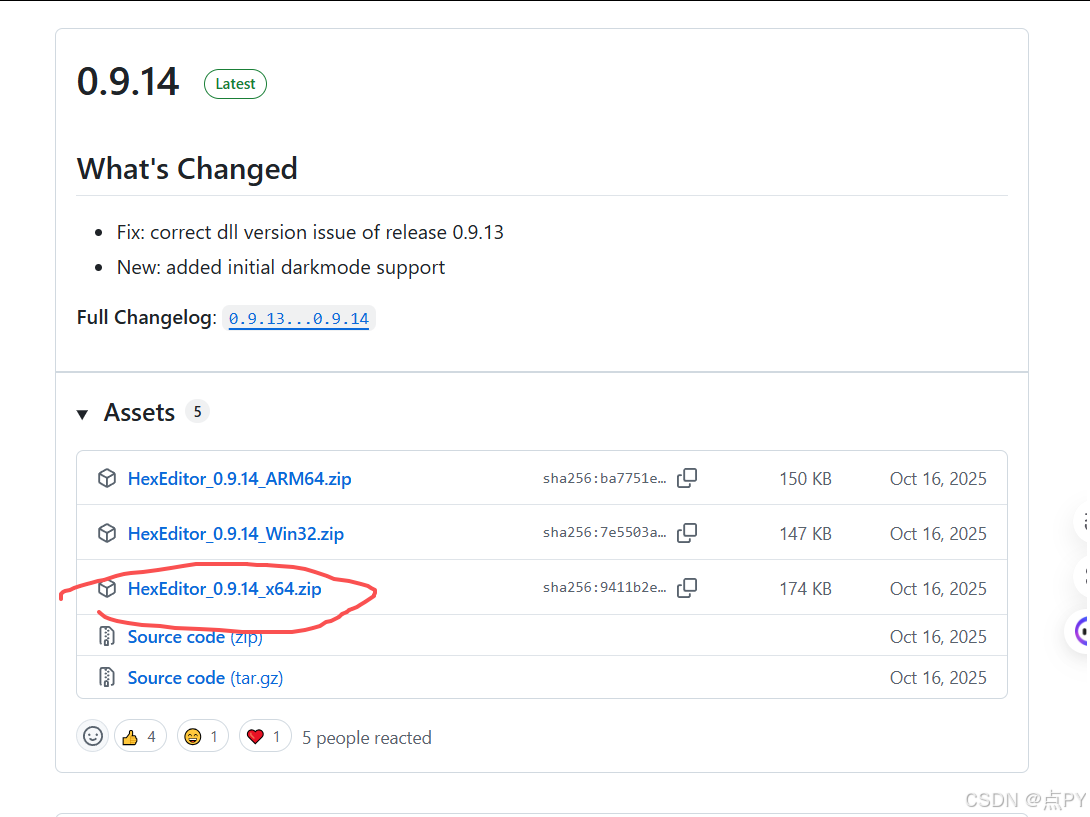Download HexEditor_0.9.14_x64.zip
Screen dimensions: 1090x817
tap(225, 588)
